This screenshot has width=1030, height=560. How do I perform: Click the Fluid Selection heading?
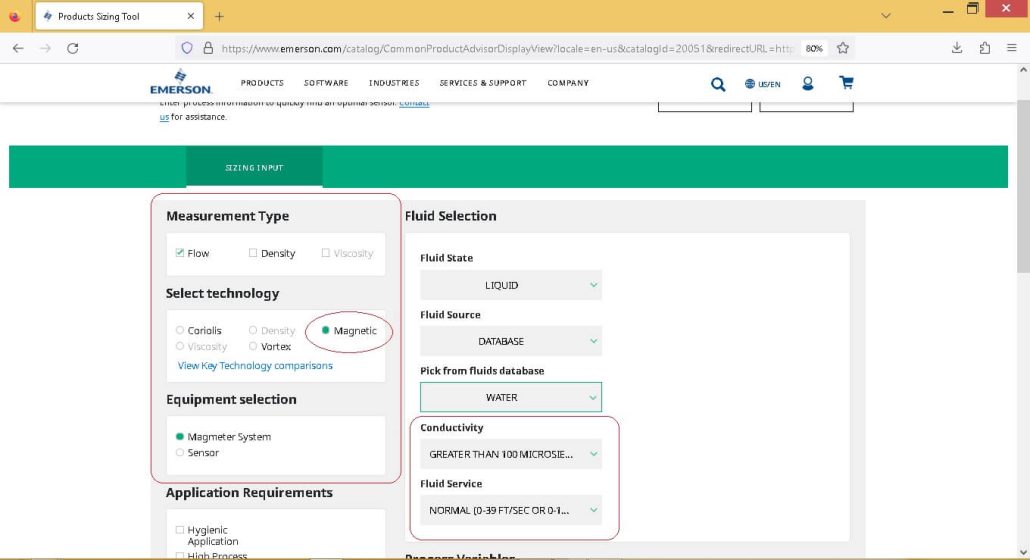451,216
